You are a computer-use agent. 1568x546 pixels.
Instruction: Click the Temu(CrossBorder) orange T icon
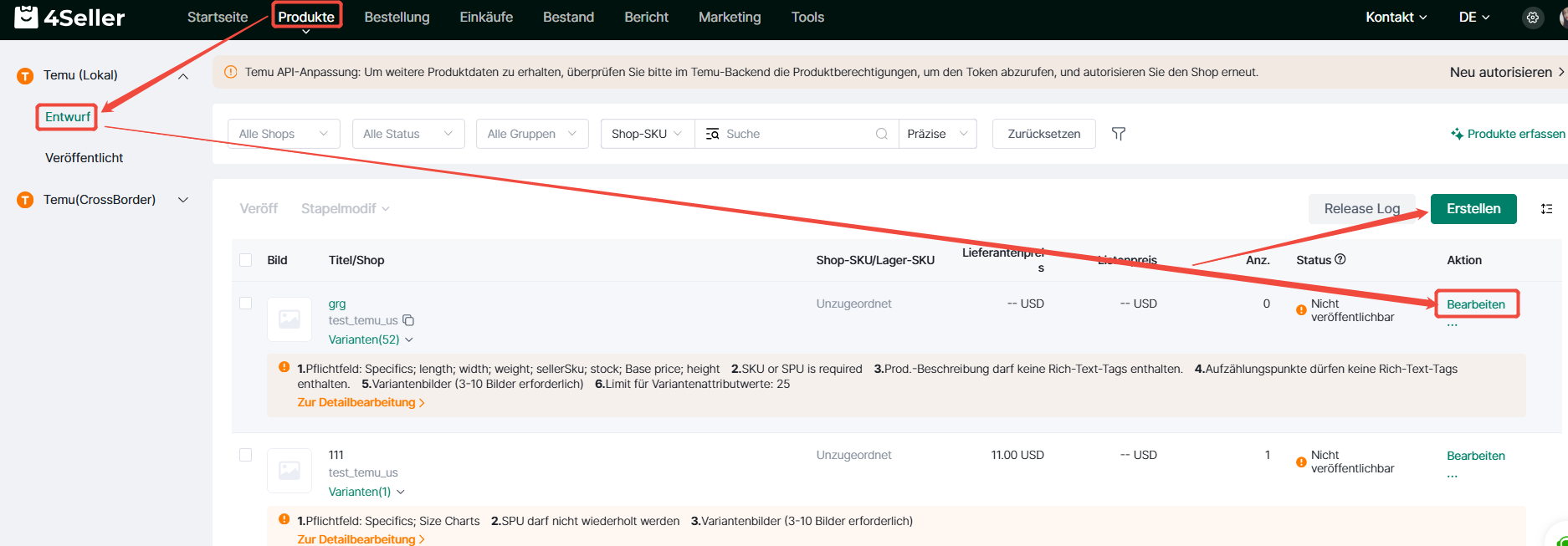point(25,200)
